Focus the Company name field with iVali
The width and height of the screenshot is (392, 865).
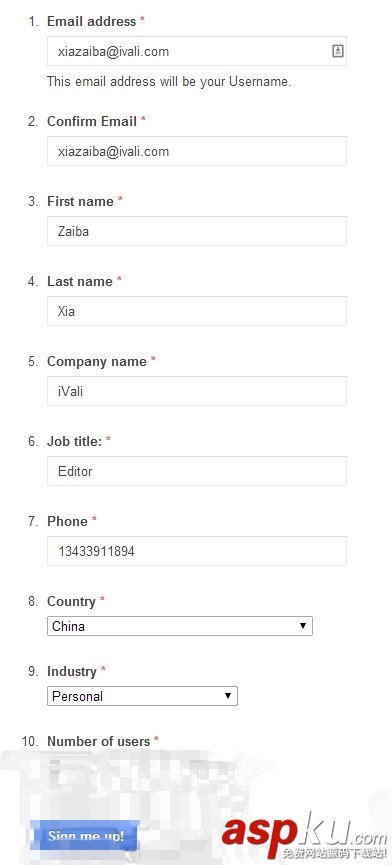[x=197, y=391]
